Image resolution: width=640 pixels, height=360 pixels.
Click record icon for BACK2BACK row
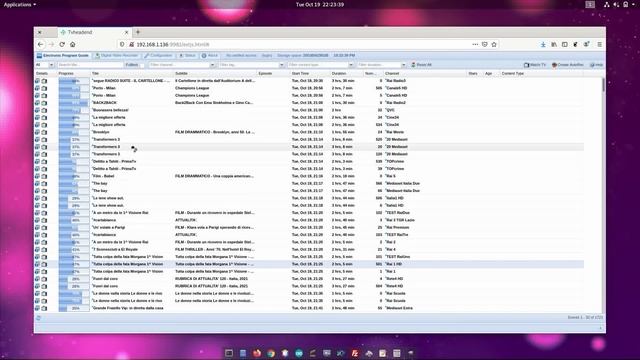tap(44, 103)
